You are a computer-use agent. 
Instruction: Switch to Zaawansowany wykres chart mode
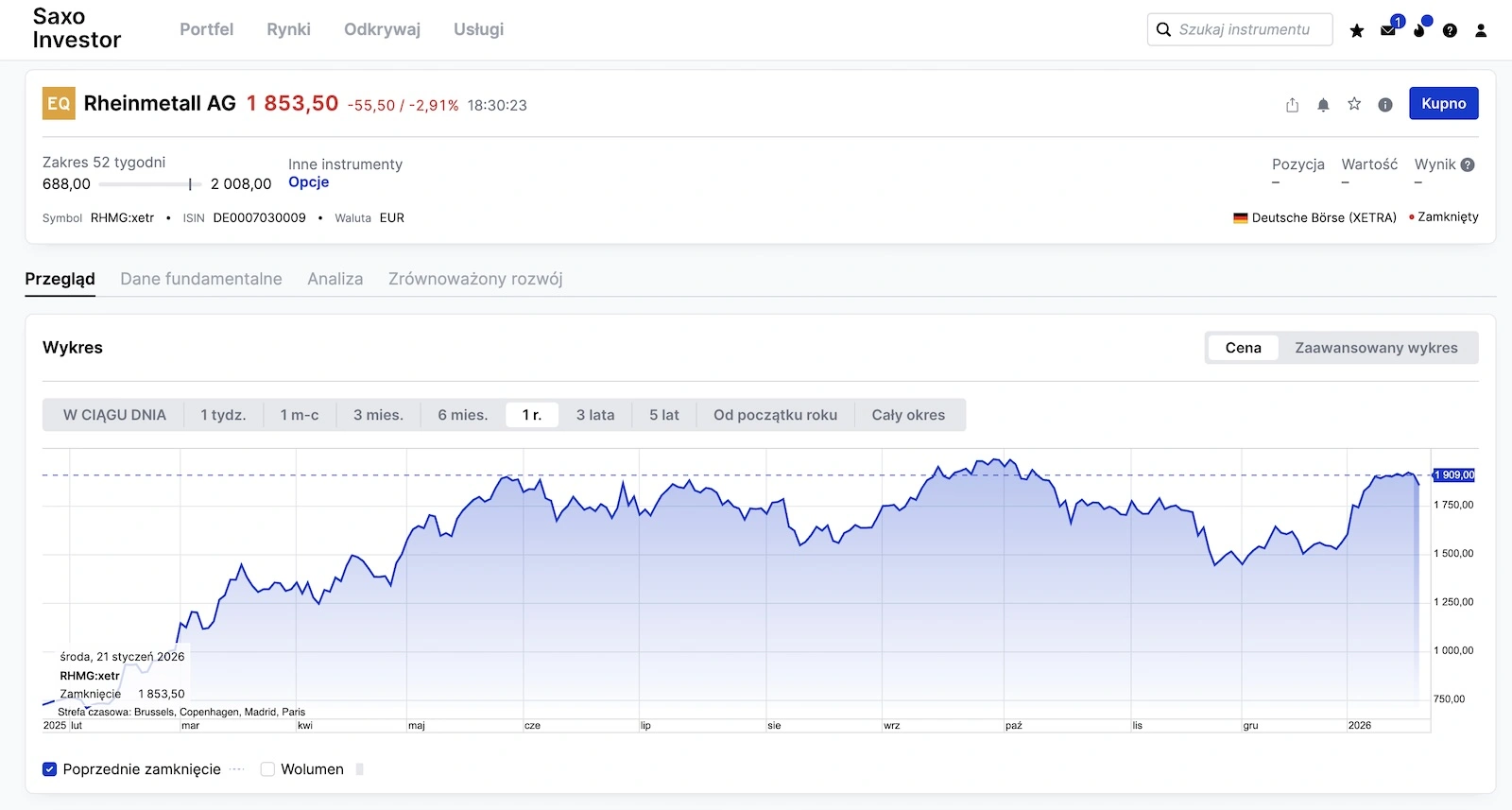(x=1376, y=348)
